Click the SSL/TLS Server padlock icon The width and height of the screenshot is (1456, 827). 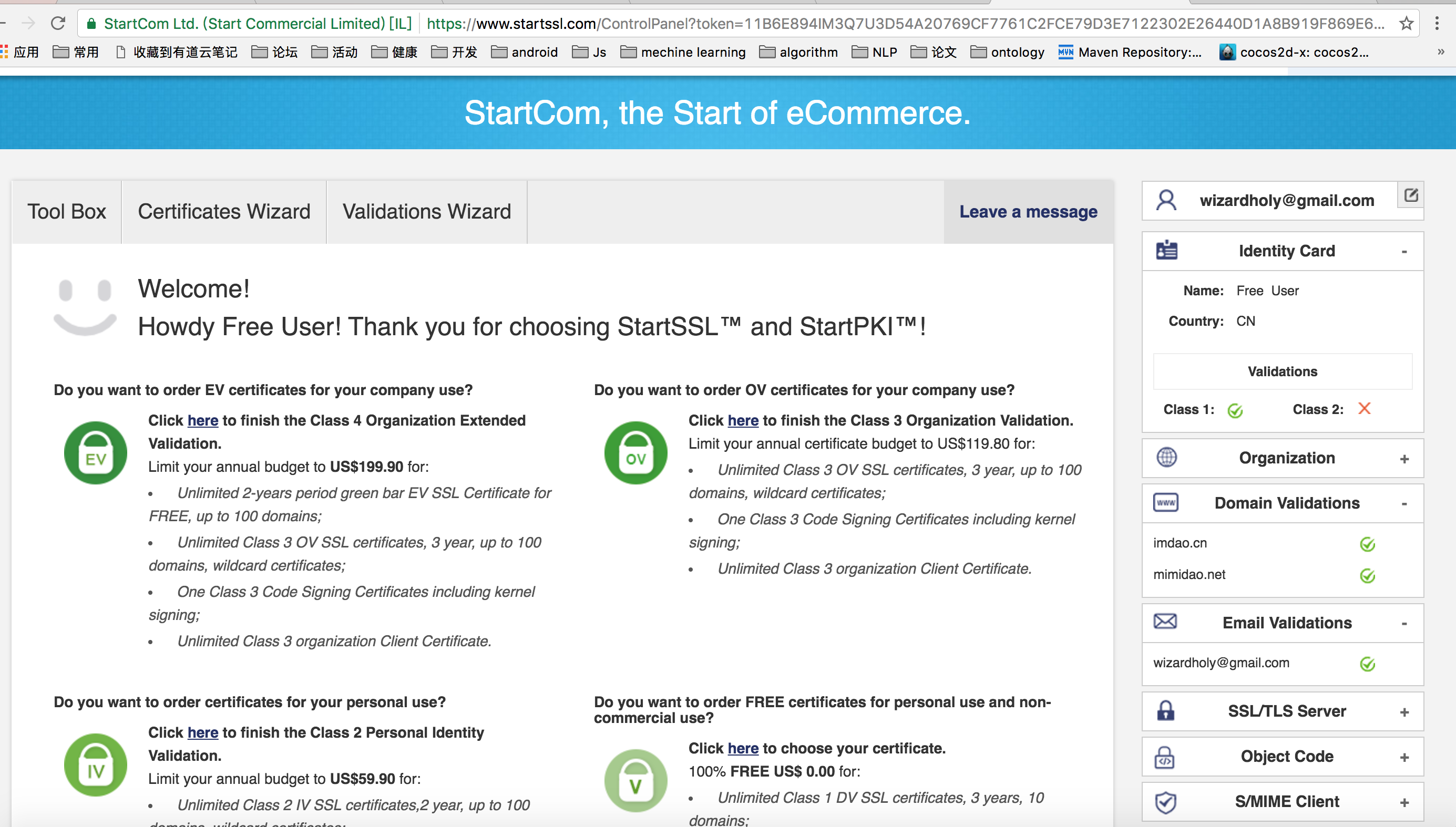point(1166,710)
